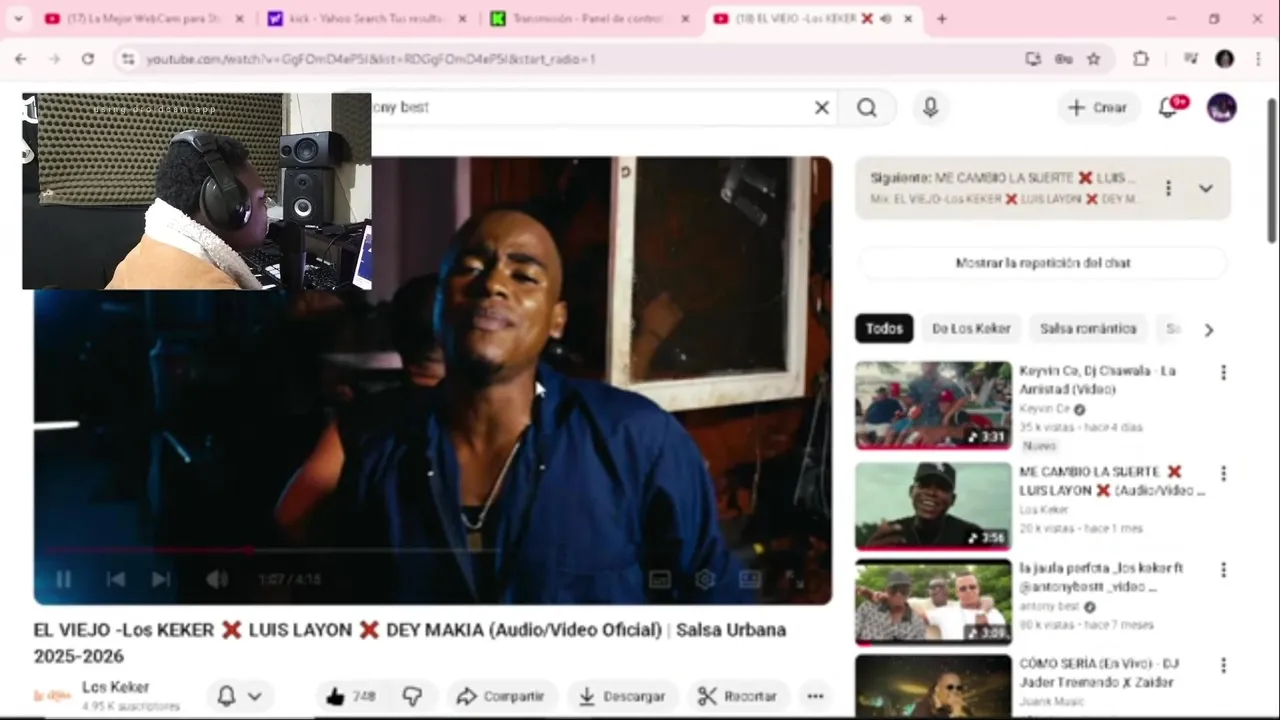The height and width of the screenshot is (720, 1280).
Task: Open the browser extensions puzzle icon
Action: tap(1141, 59)
